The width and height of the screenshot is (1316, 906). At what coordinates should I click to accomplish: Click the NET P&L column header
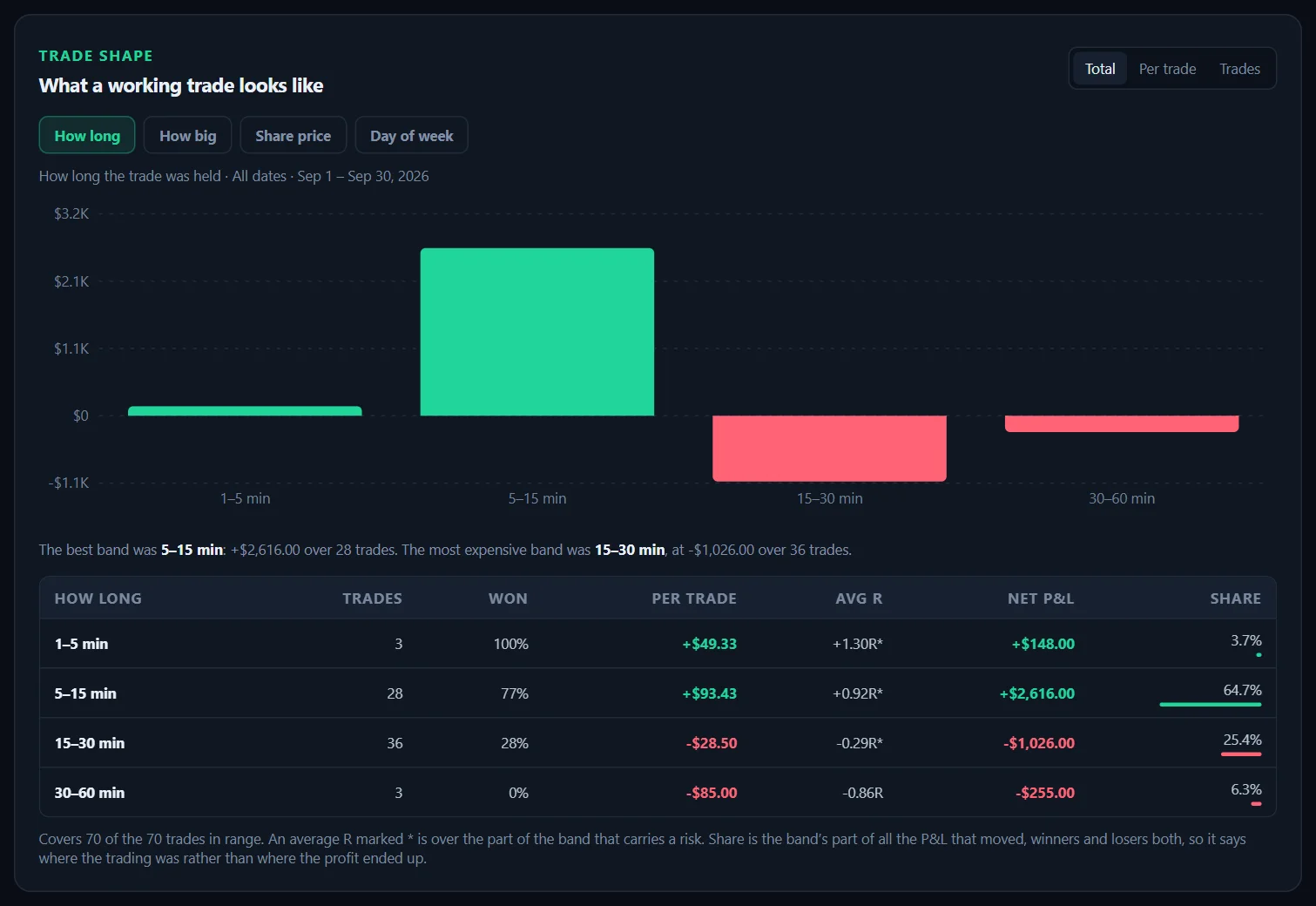point(1041,598)
